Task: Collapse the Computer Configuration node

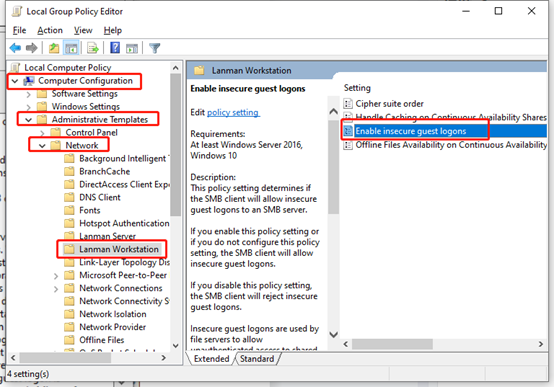Action: (x=15, y=81)
